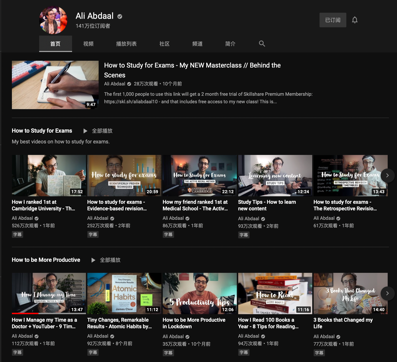This screenshot has width=397, height=362.
Task: Click title How to study for exams - Evidence-based revision
Action: (x=117, y=205)
